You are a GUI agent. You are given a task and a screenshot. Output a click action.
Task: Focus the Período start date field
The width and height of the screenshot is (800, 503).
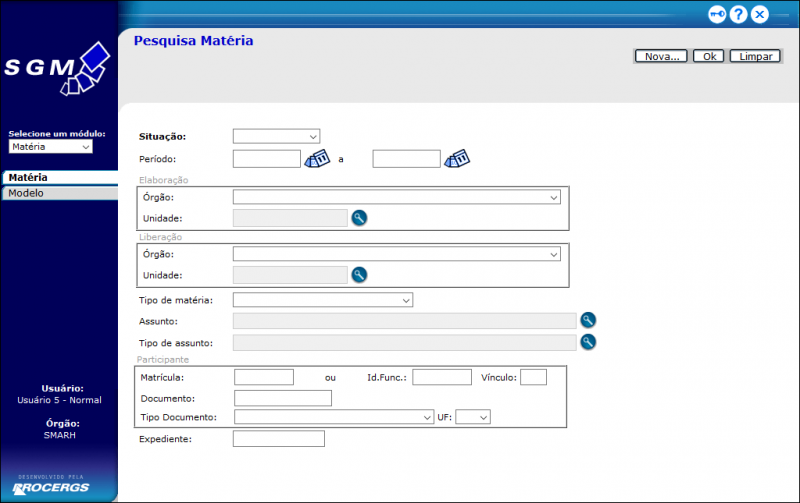tap(267, 159)
